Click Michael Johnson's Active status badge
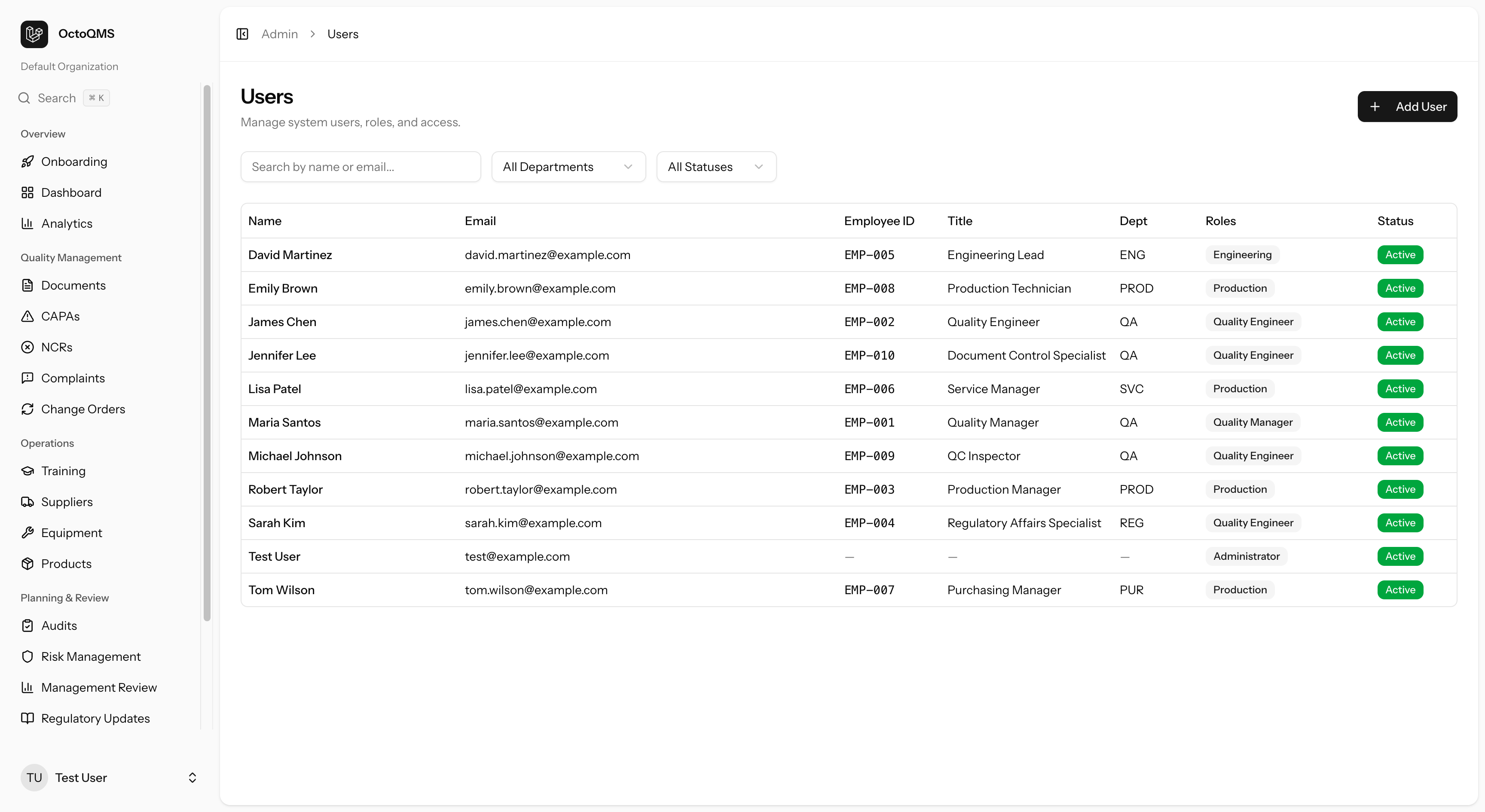The height and width of the screenshot is (812, 1485). click(x=1400, y=455)
